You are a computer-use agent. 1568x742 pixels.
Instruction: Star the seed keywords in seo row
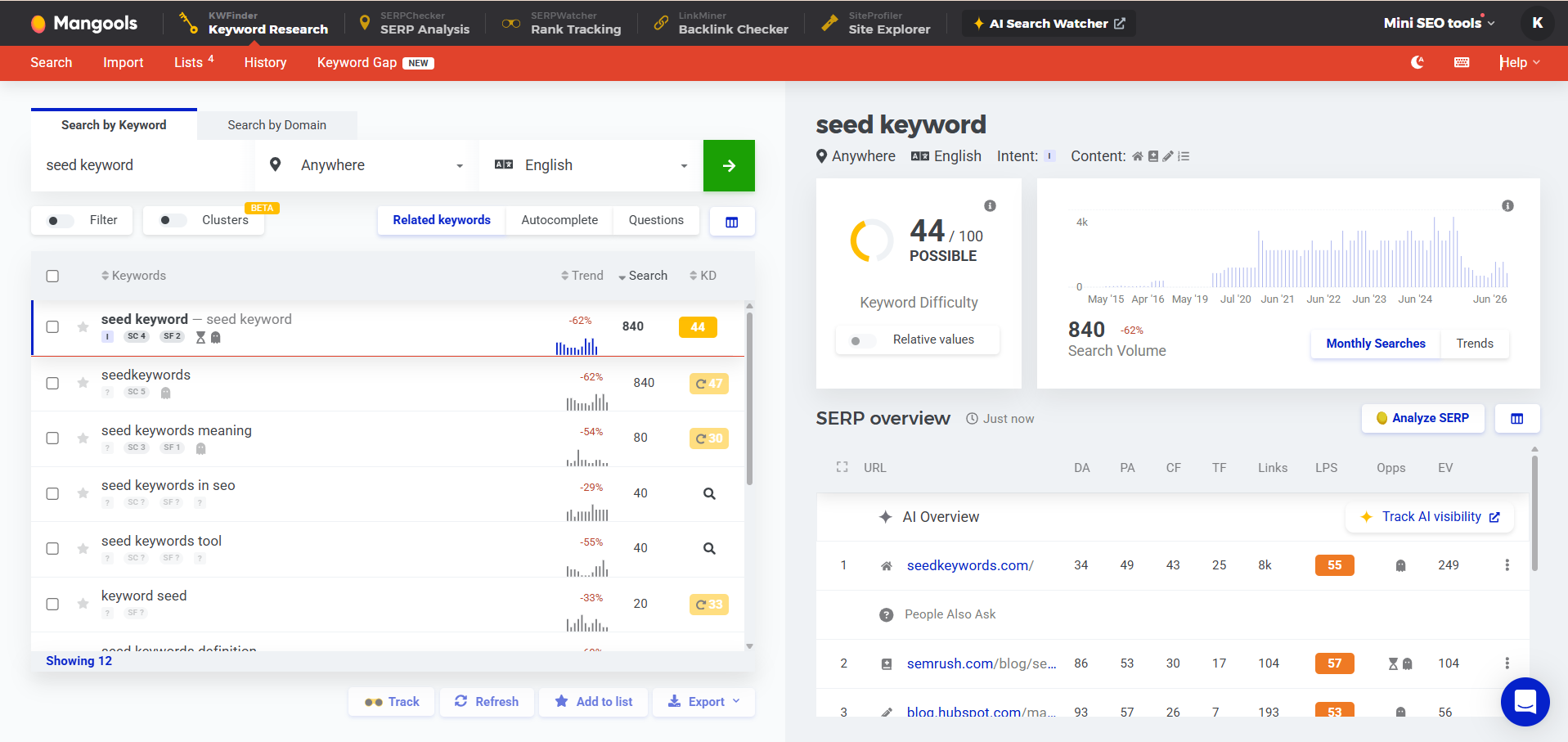tap(83, 493)
